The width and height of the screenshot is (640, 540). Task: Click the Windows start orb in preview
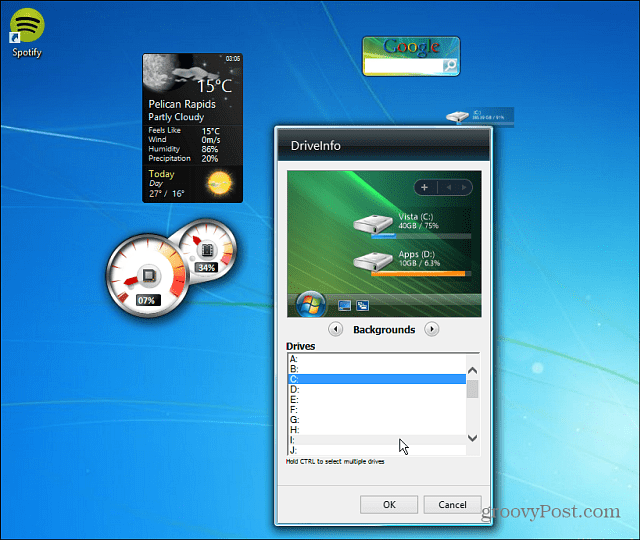(311, 304)
